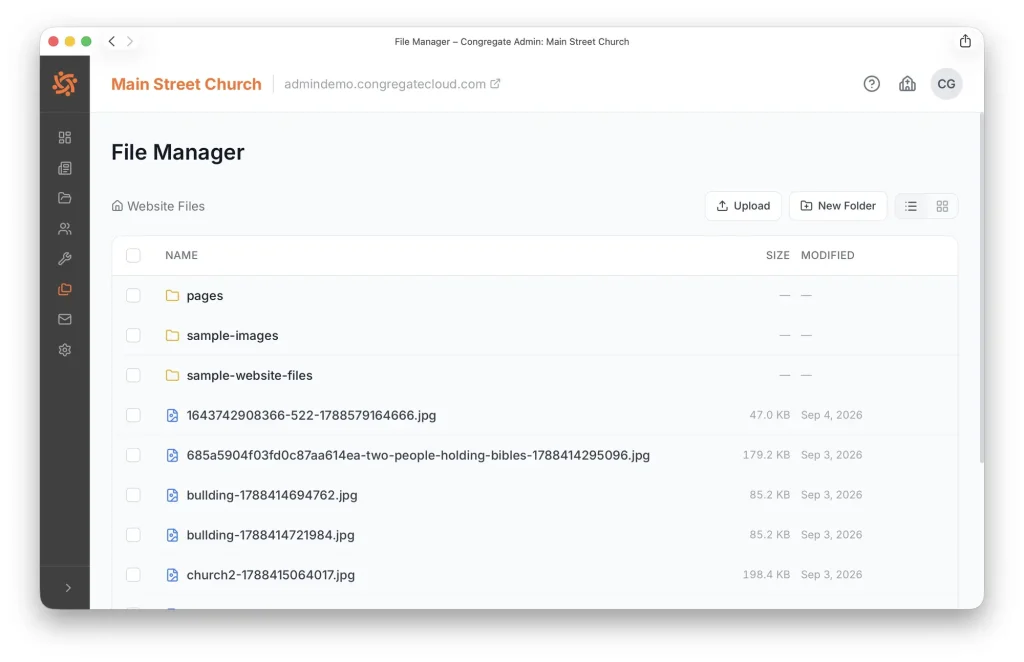Open the envelope mail icon in sidebar
Viewport: 1024px width, 662px height.
coord(65,319)
